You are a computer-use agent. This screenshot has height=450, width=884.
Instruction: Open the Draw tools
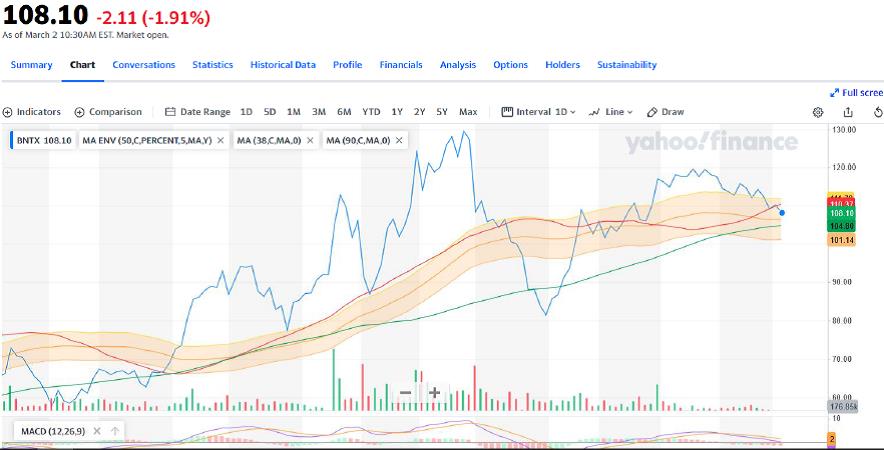pyautogui.click(x=666, y=112)
